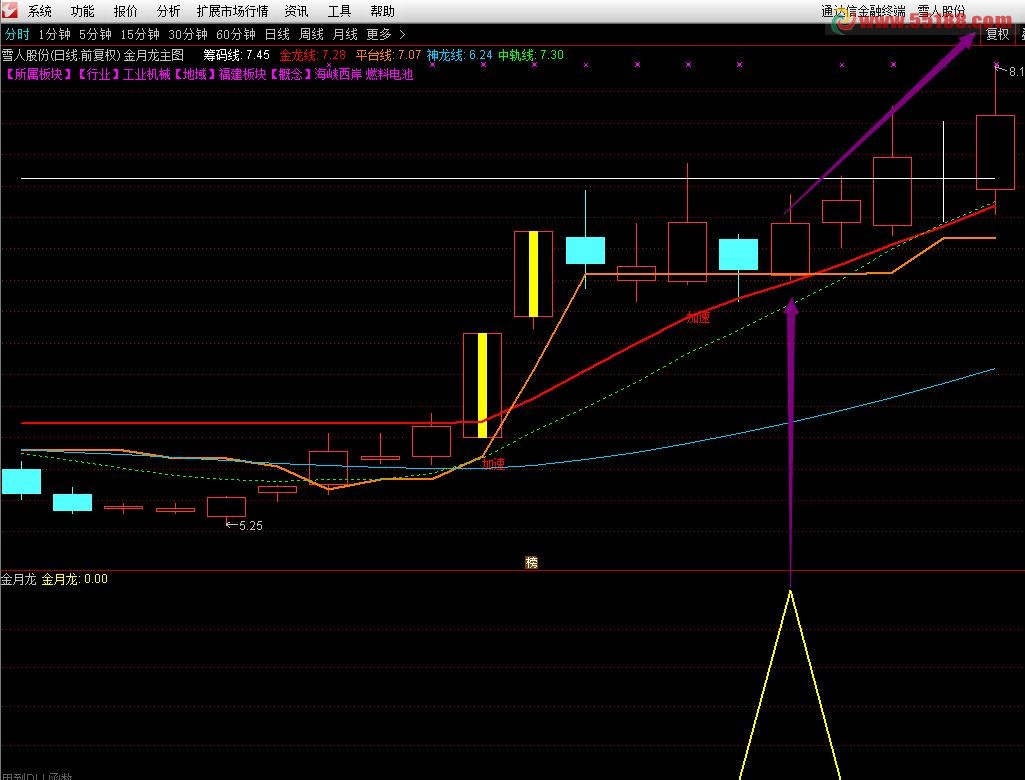
Task: Expand the 更多 periods dropdown
Action: [x=385, y=34]
